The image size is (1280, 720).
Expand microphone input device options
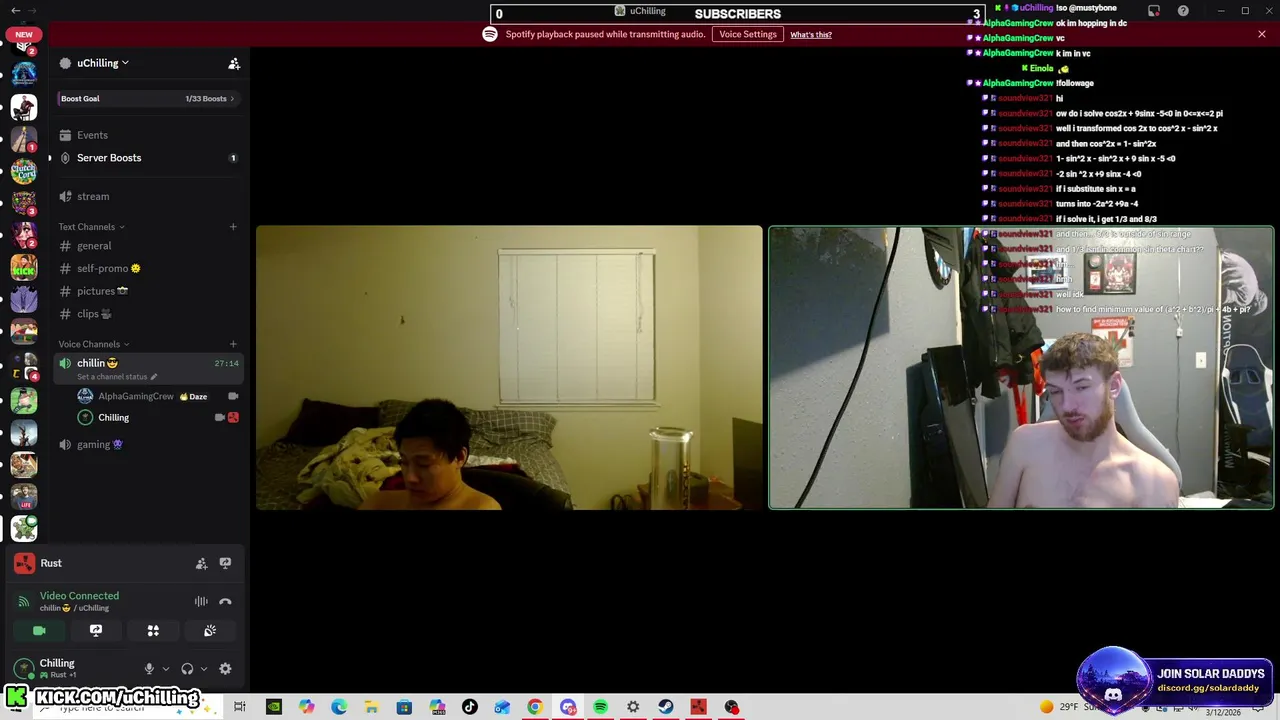click(165, 669)
